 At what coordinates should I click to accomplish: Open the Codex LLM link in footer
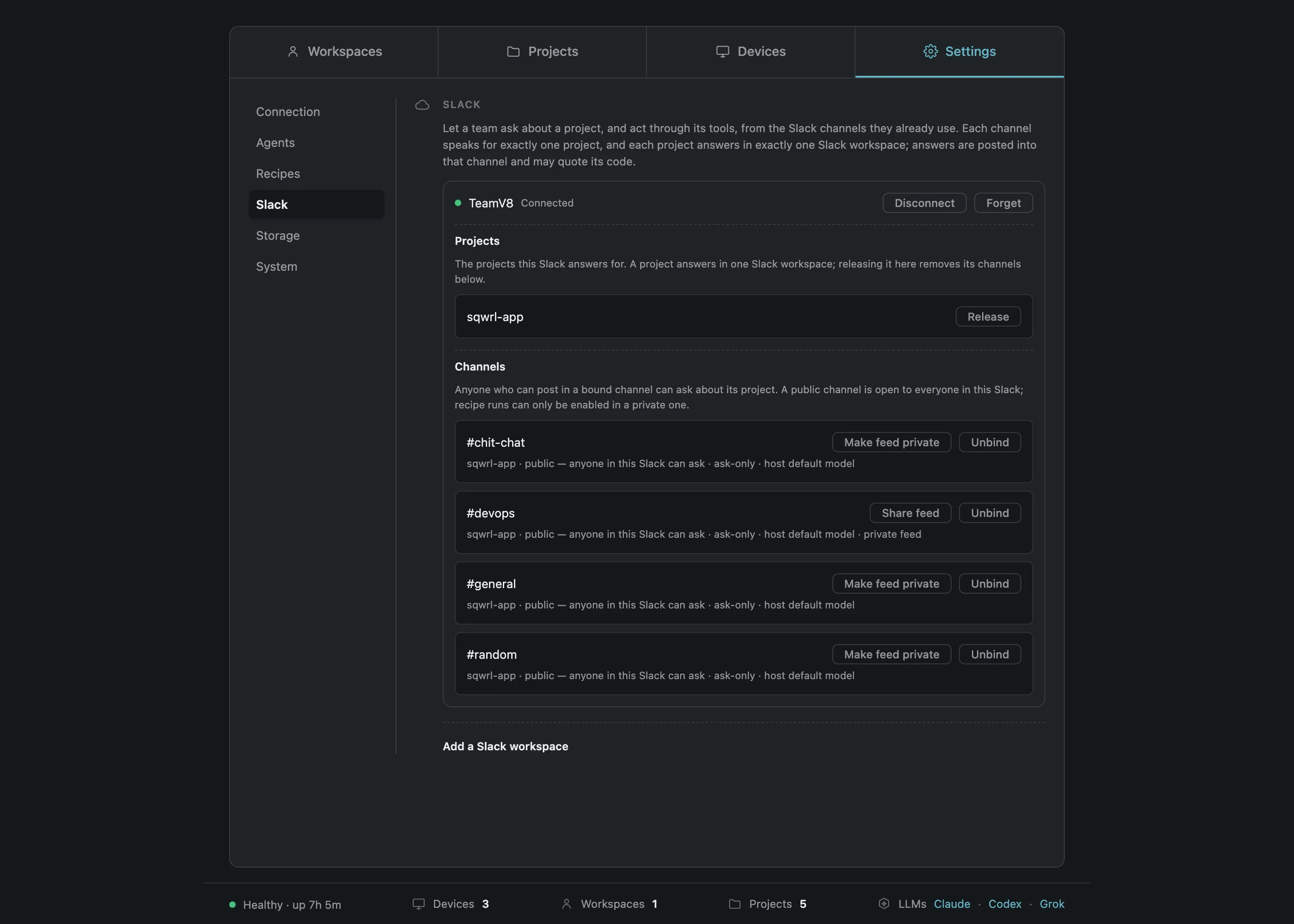1004,904
